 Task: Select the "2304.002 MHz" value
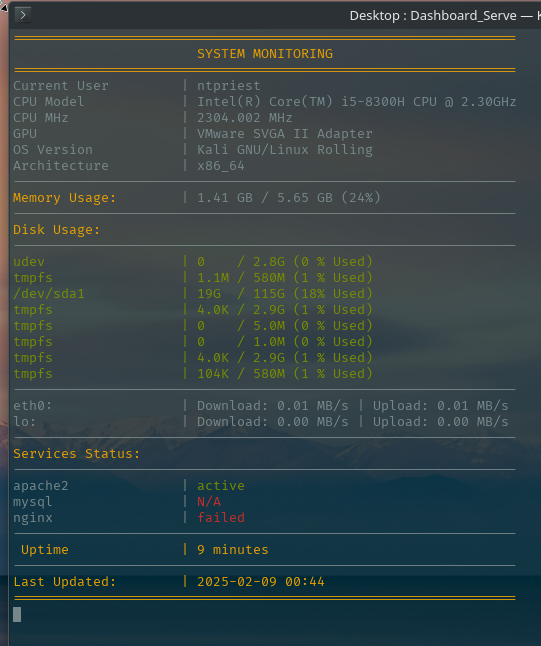(245, 118)
